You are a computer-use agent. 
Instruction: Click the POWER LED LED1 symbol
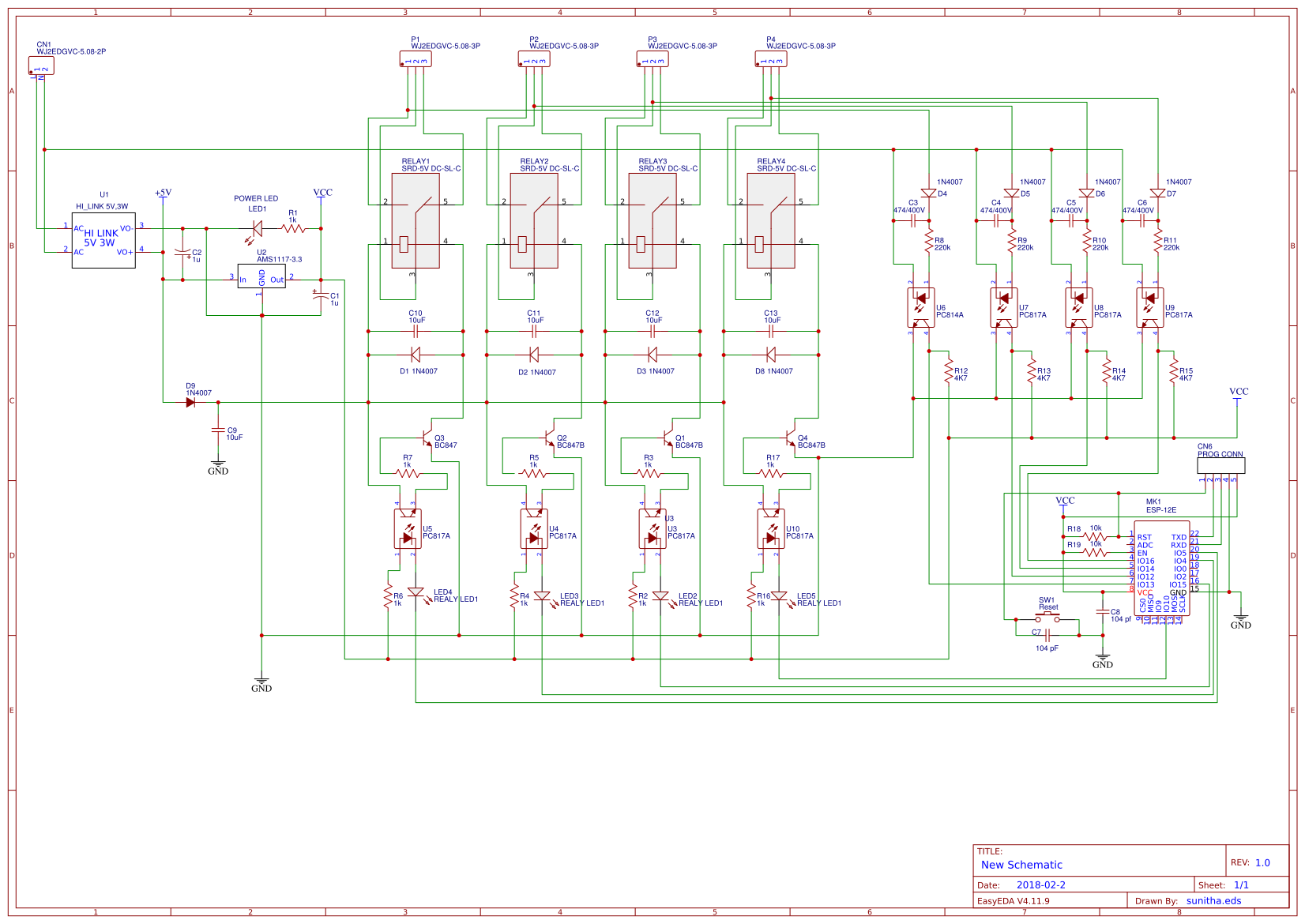click(257, 229)
